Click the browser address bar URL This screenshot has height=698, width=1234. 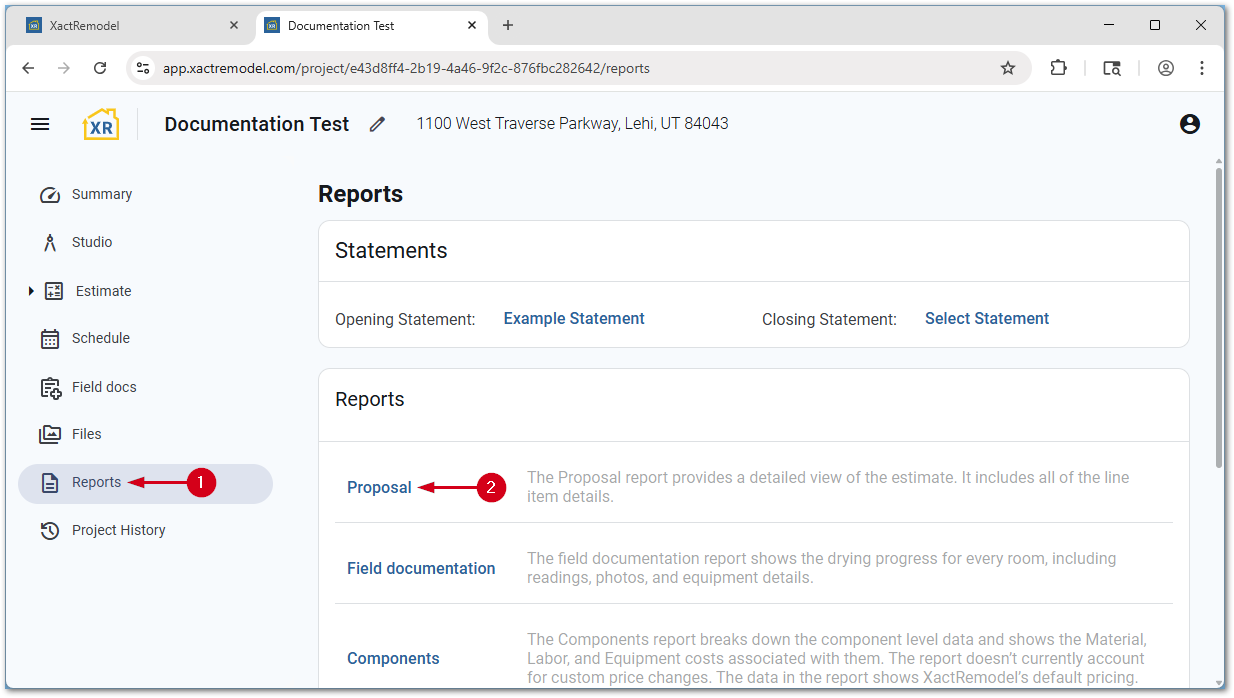pyautogui.click(x=406, y=68)
